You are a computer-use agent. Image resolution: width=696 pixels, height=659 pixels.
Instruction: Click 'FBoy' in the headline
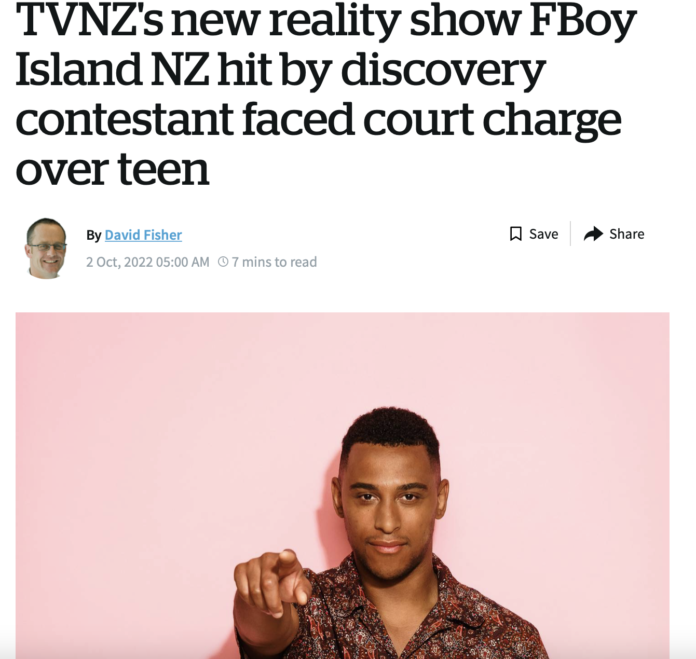pyautogui.click(x=582, y=21)
